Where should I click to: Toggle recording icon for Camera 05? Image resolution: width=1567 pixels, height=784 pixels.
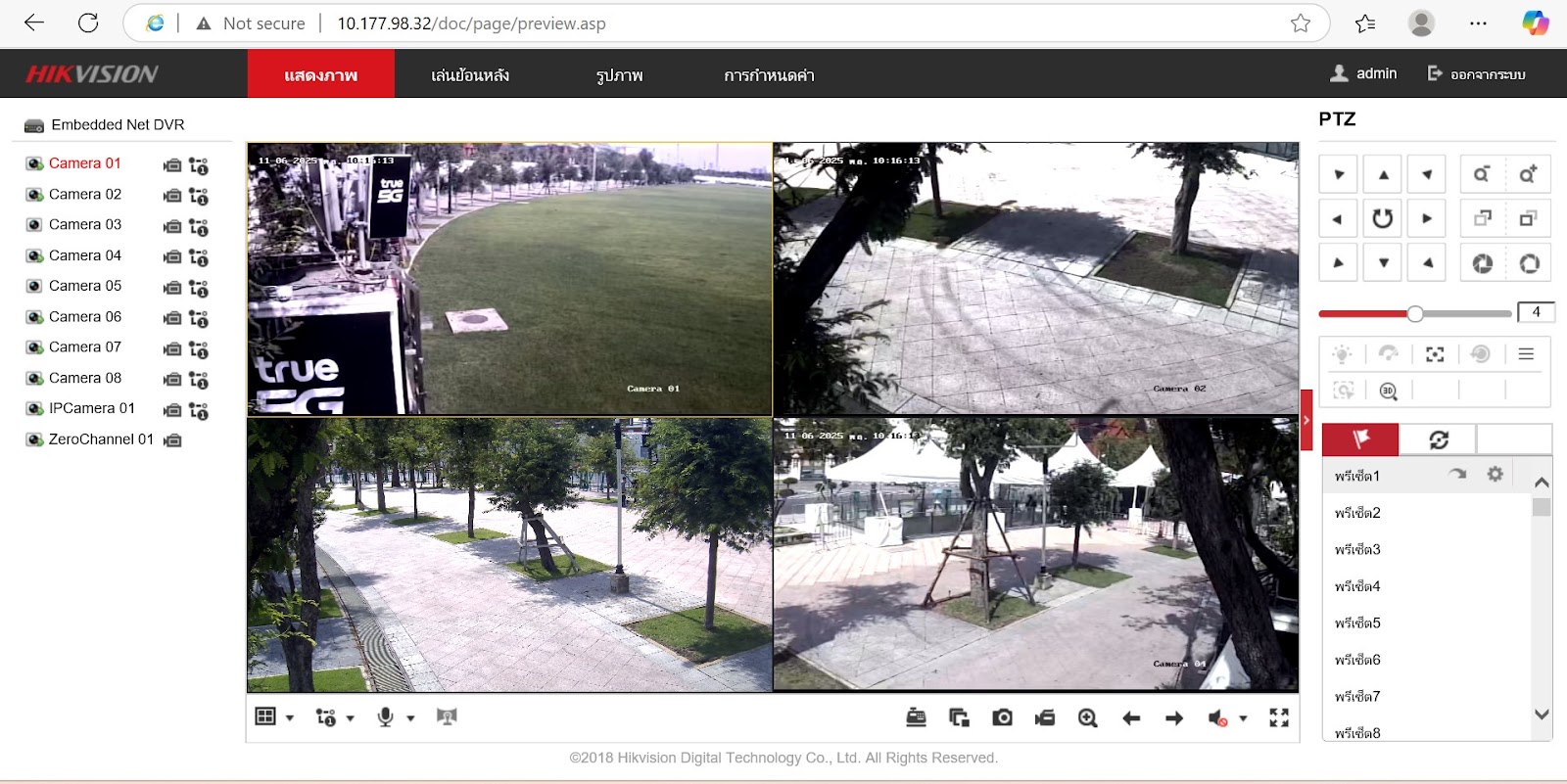point(172,288)
